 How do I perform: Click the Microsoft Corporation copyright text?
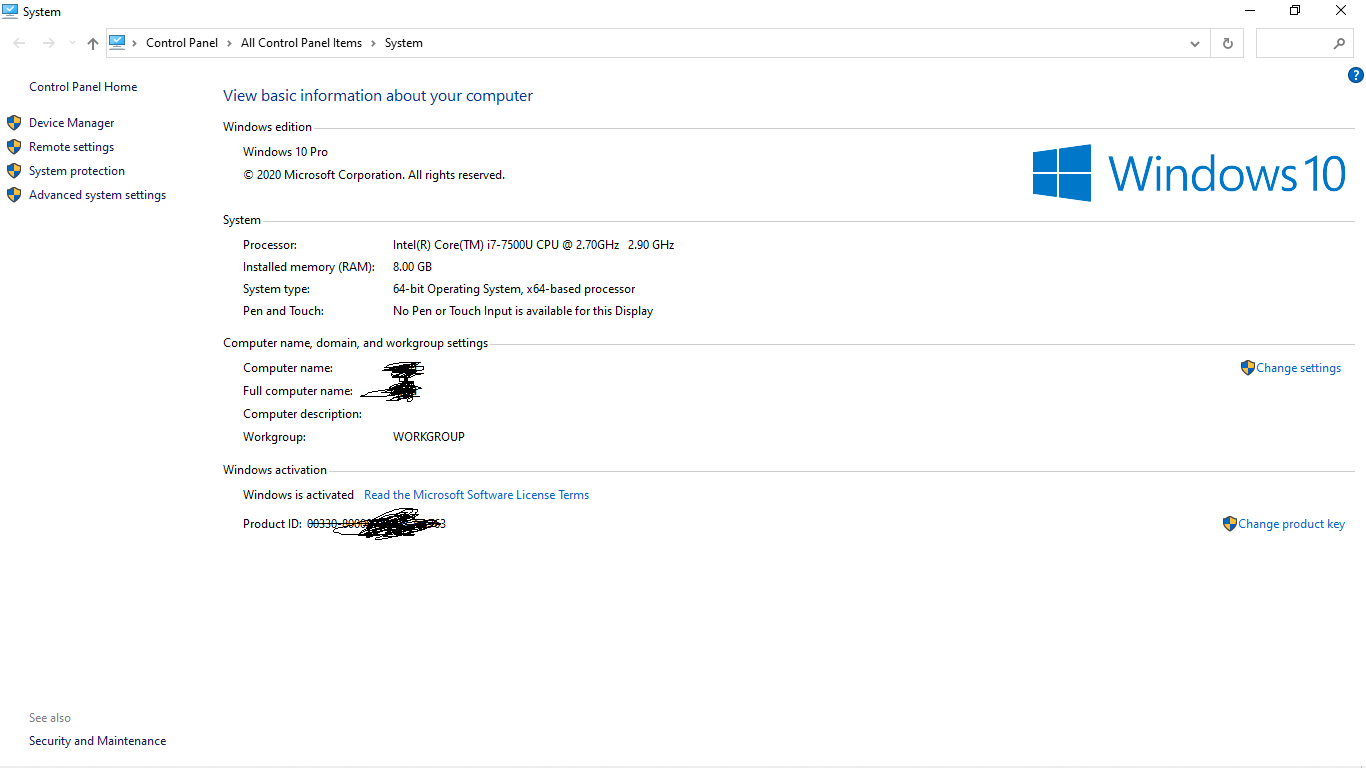(374, 175)
